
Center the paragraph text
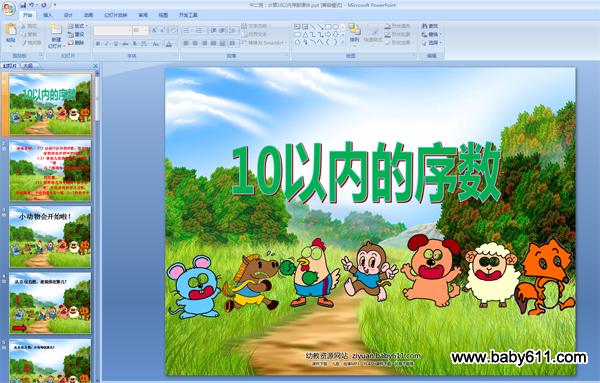pos(195,43)
